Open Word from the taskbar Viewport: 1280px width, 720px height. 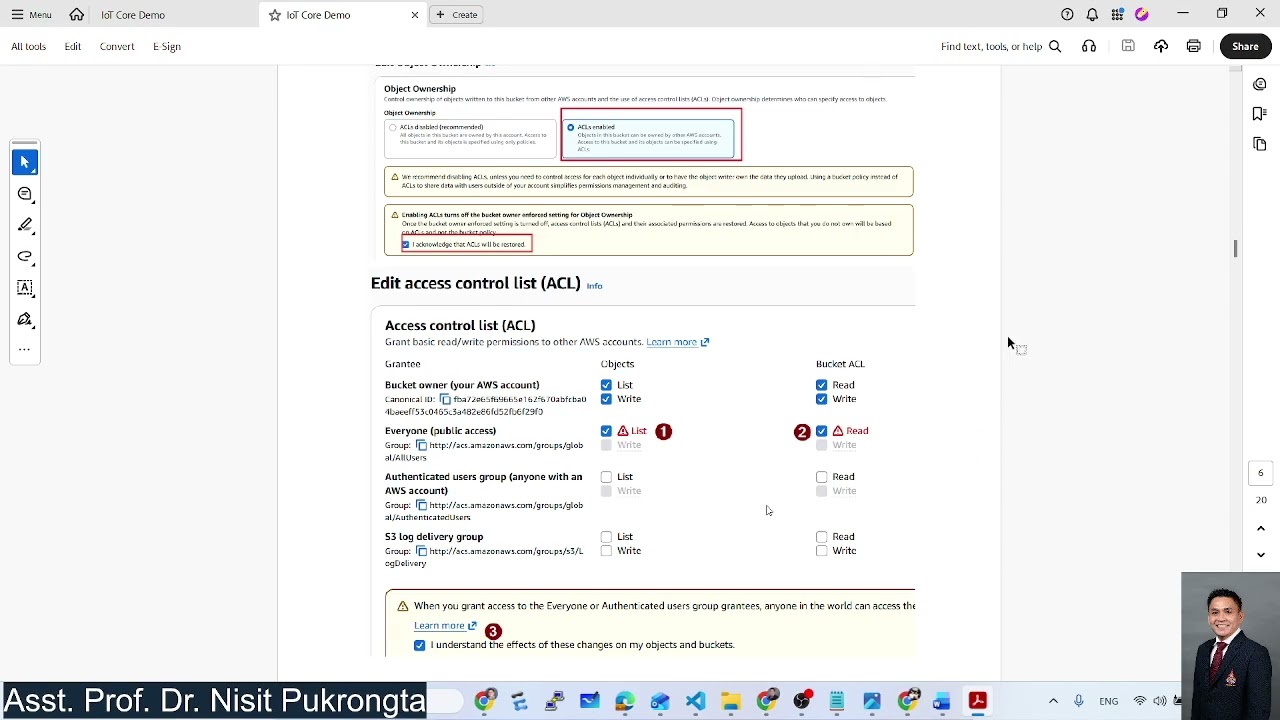pos(942,701)
